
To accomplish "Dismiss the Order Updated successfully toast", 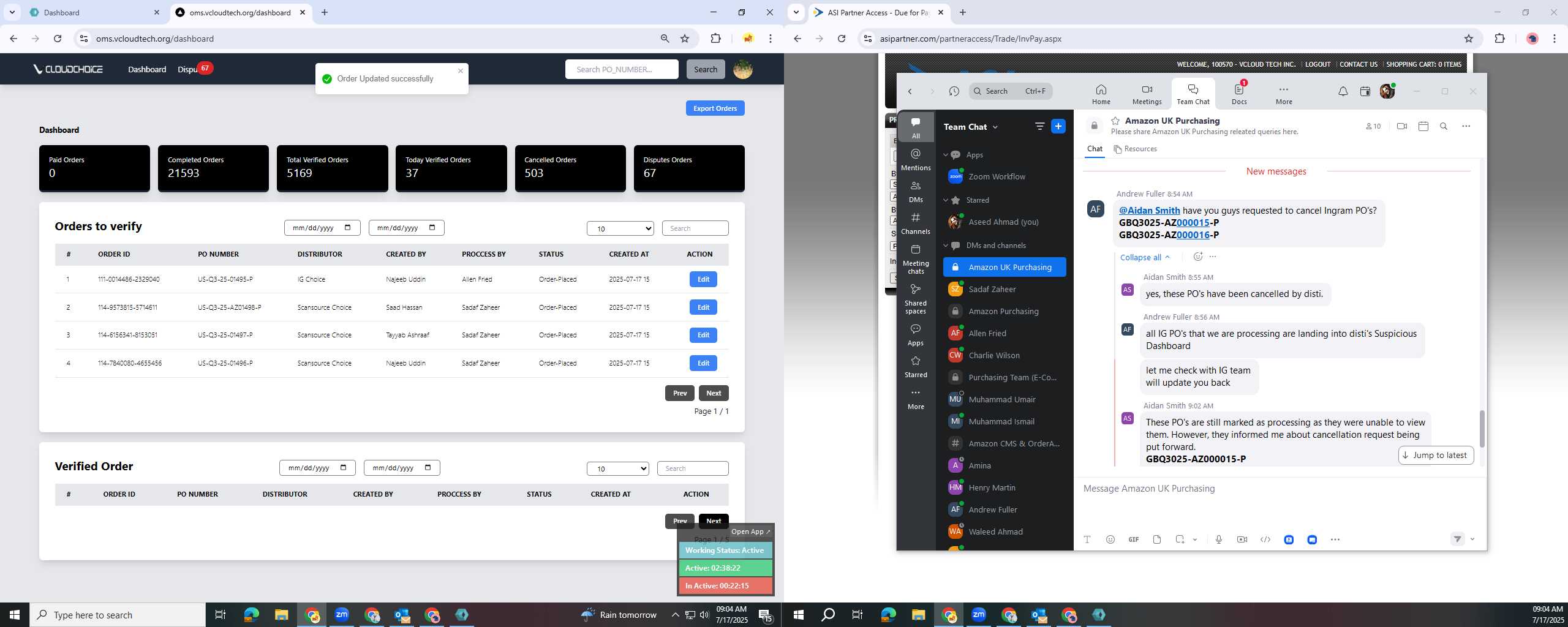I will point(460,71).
